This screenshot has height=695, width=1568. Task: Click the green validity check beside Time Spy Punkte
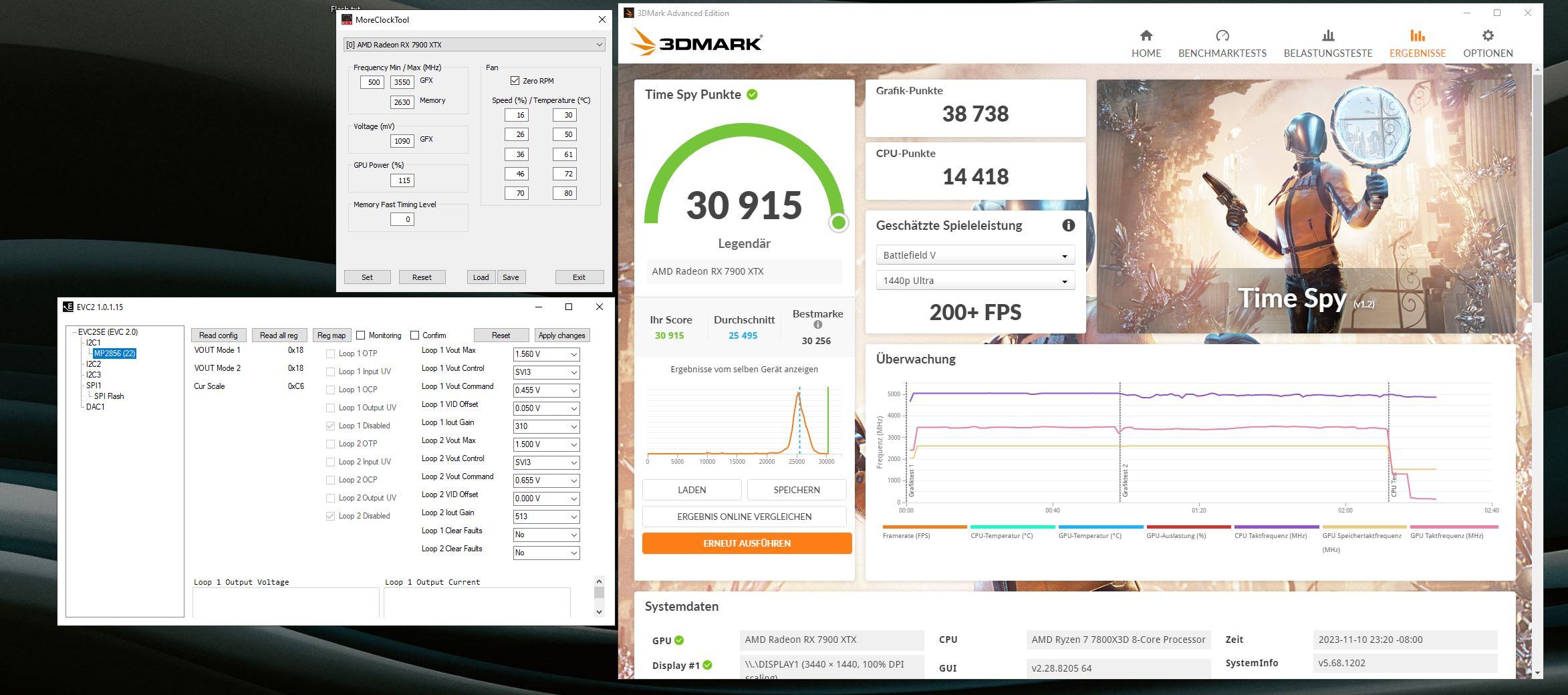click(x=752, y=94)
